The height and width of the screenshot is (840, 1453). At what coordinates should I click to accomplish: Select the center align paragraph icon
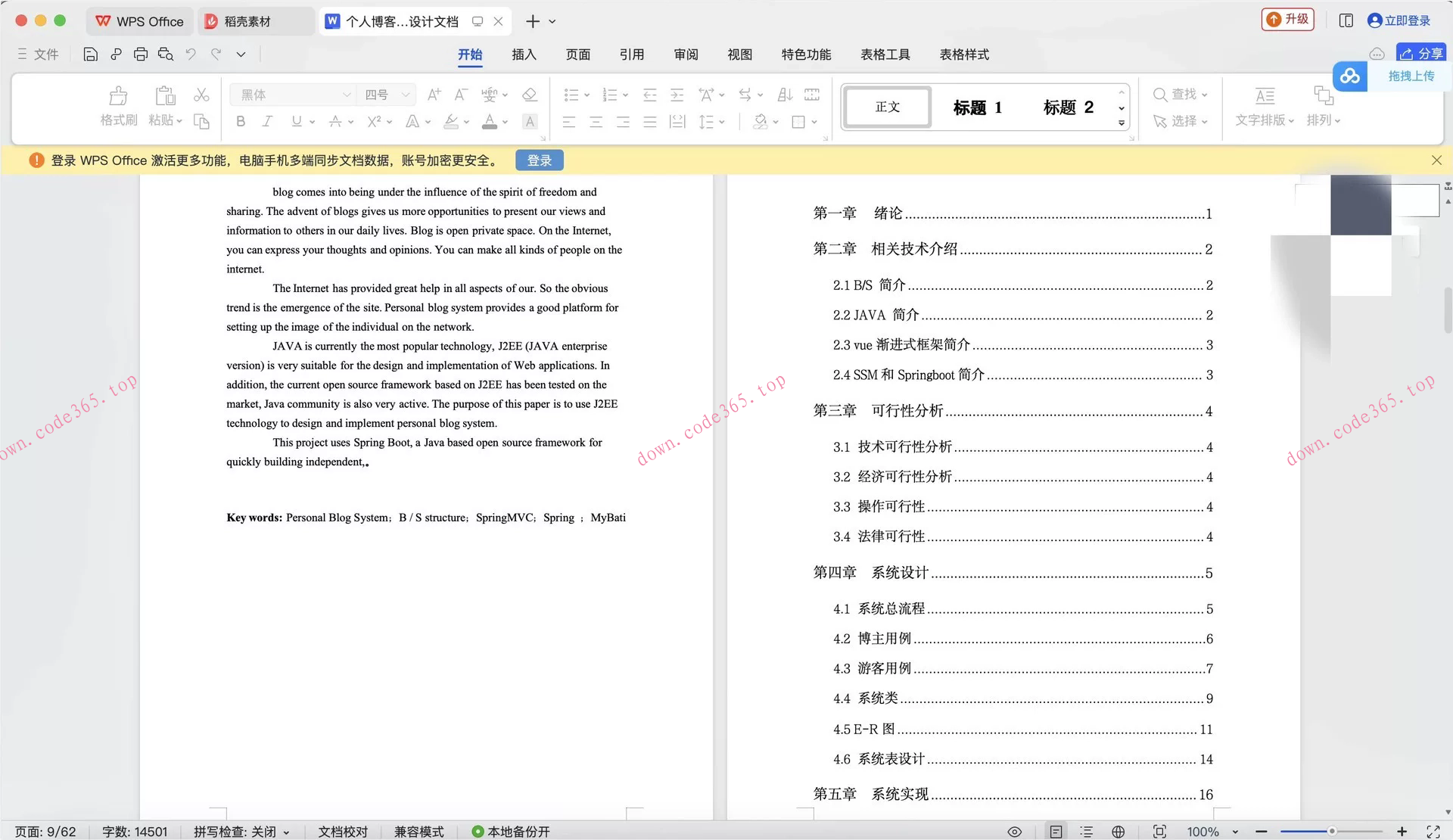pos(596,122)
